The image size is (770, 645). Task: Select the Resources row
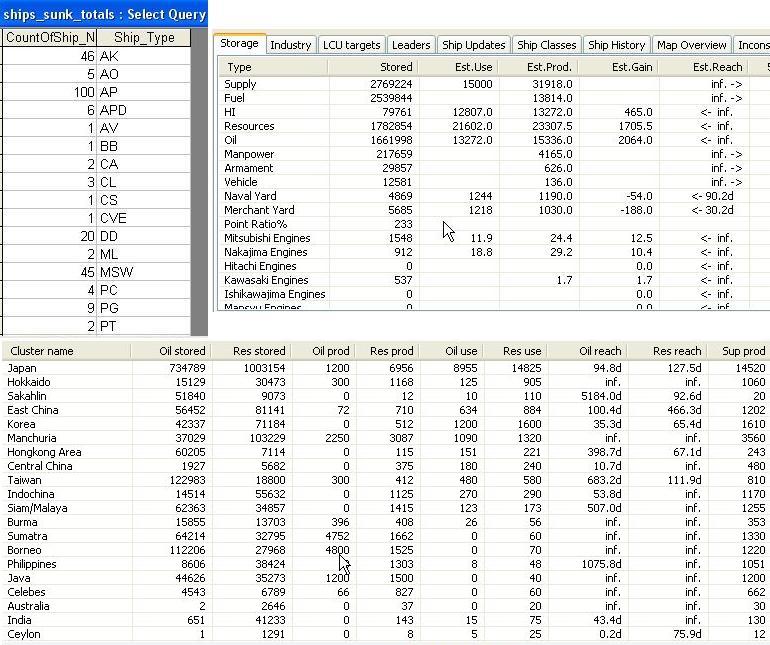(494, 126)
